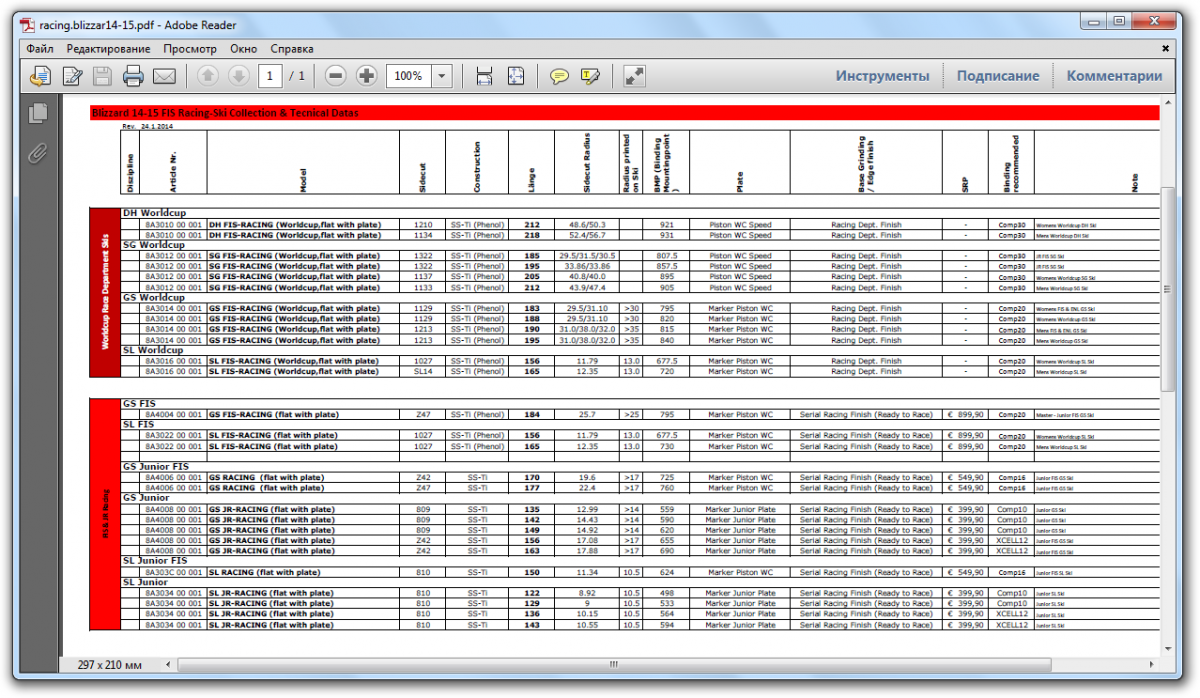Click the 'DH Worldcup' section heading
The width and height of the screenshot is (1200, 698).
(x=154, y=213)
